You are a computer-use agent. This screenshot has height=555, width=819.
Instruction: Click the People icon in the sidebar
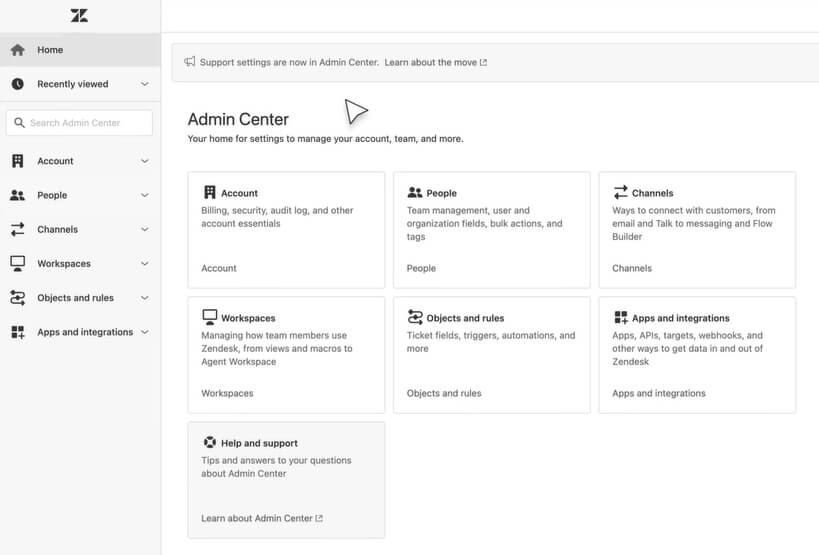(x=17, y=195)
